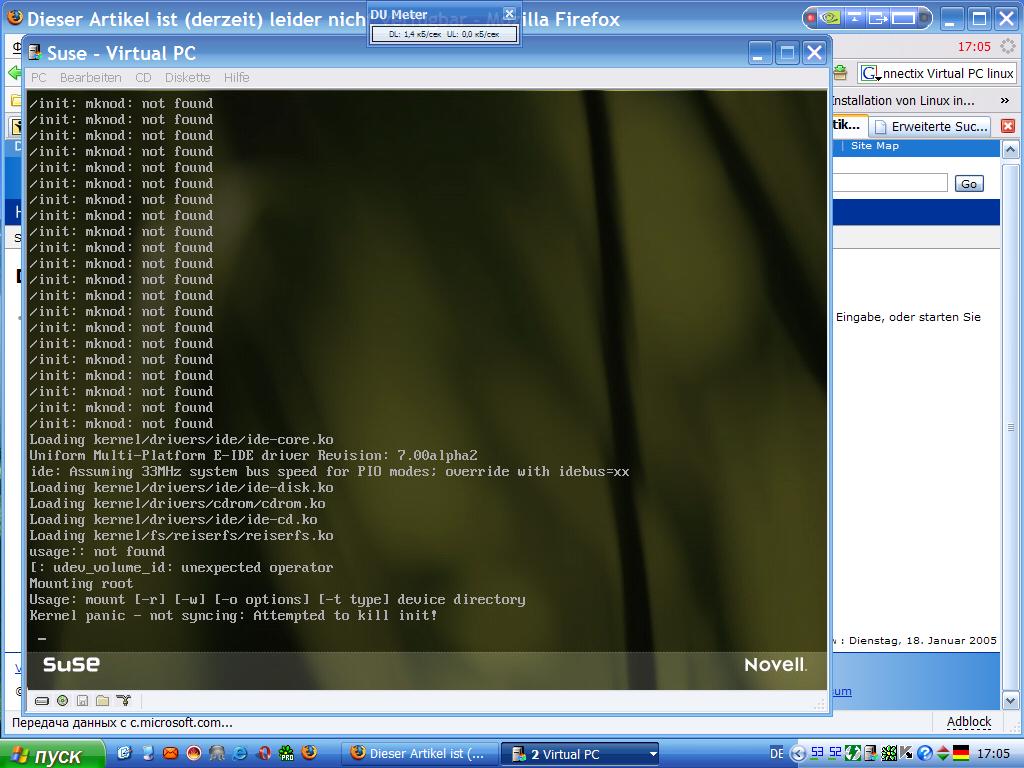Click the DE language indicator in the taskbar
Screen dimensions: 1024x768
pyautogui.click(x=776, y=754)
